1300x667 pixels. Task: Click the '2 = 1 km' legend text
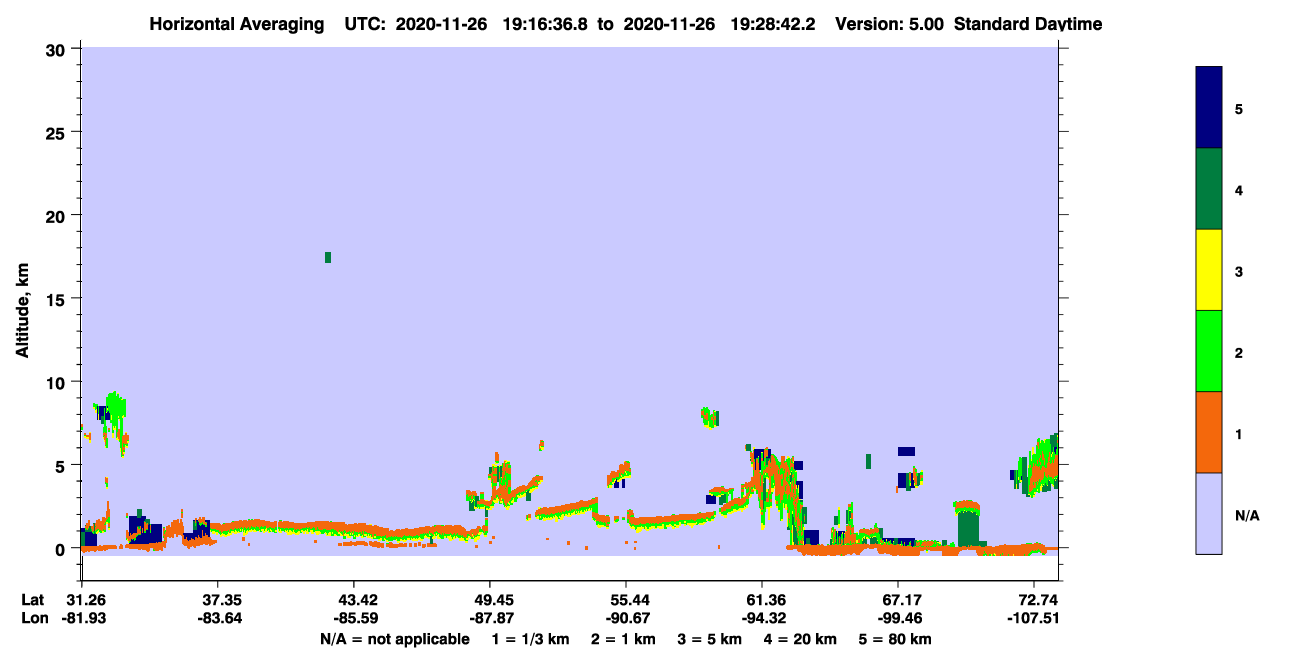(624, 639)
